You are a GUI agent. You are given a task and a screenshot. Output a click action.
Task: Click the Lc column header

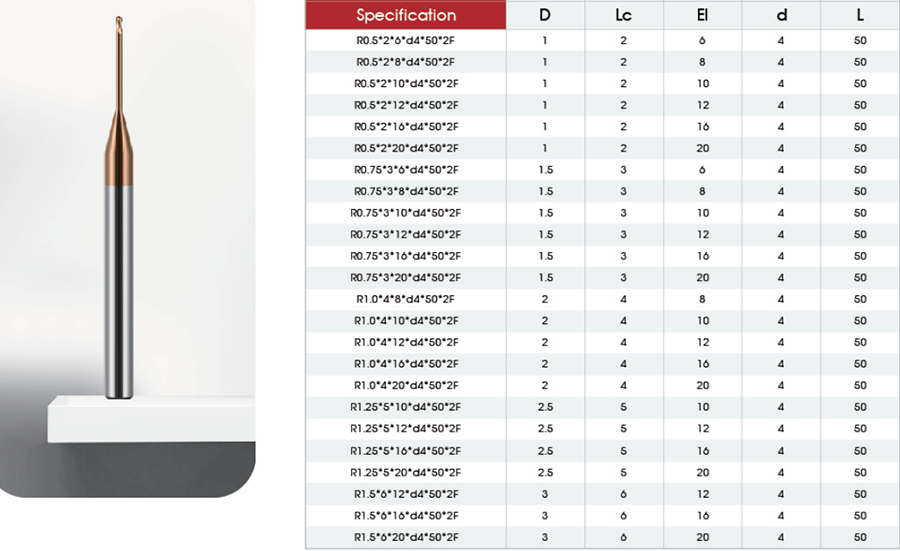(x=623, y=15)
